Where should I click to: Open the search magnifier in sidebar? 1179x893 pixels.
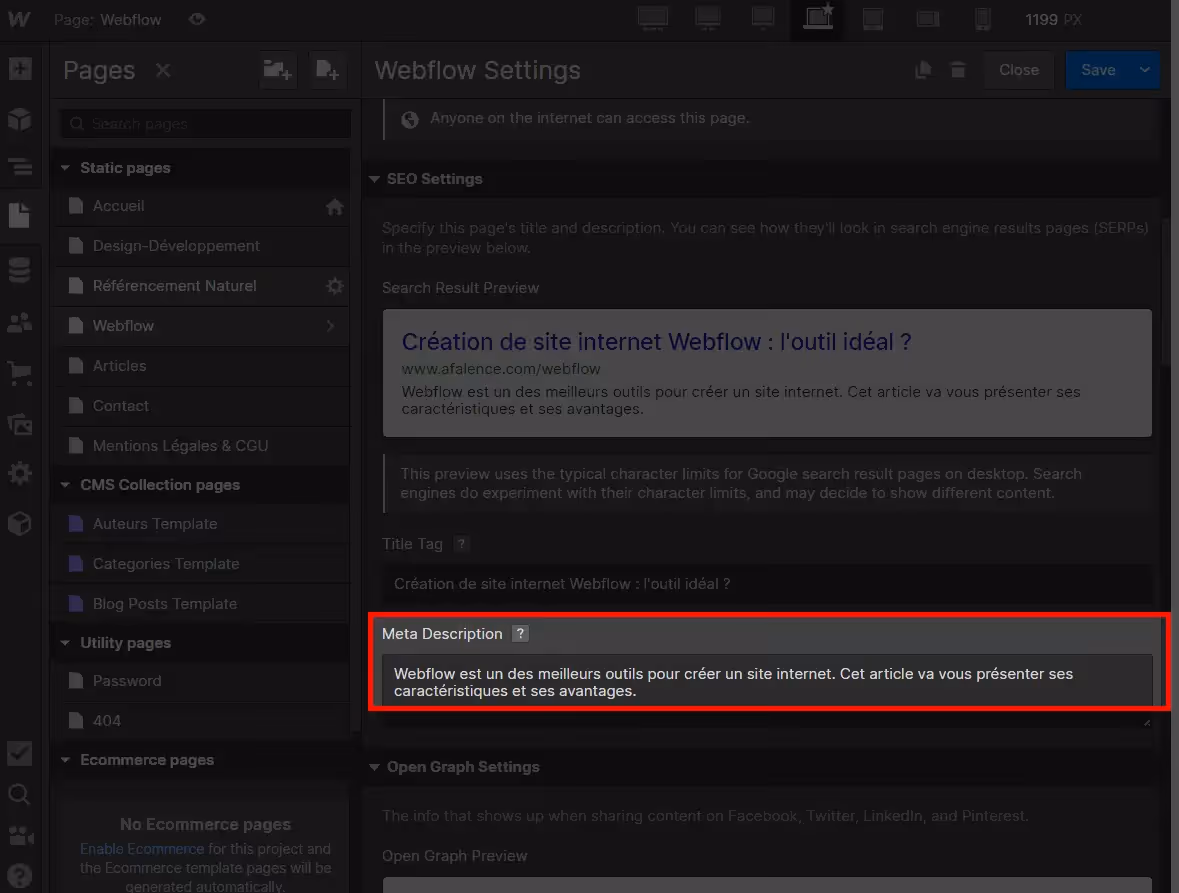click(20, 795)
